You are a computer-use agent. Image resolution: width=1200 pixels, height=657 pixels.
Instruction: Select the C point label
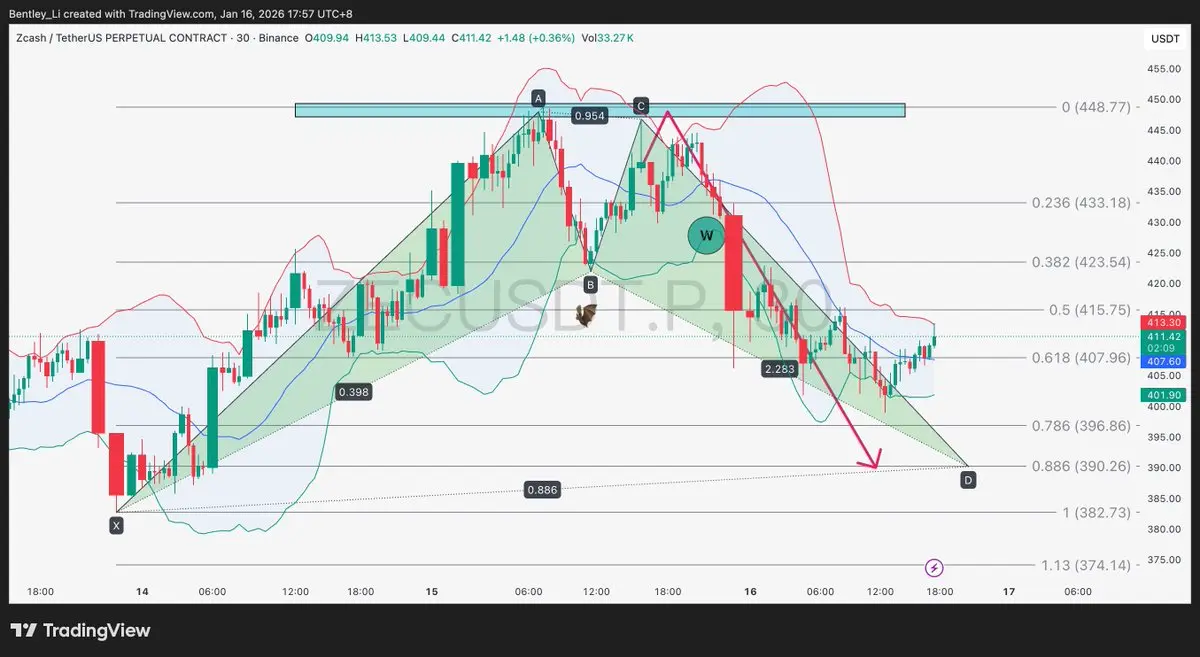tap(641, 105)
